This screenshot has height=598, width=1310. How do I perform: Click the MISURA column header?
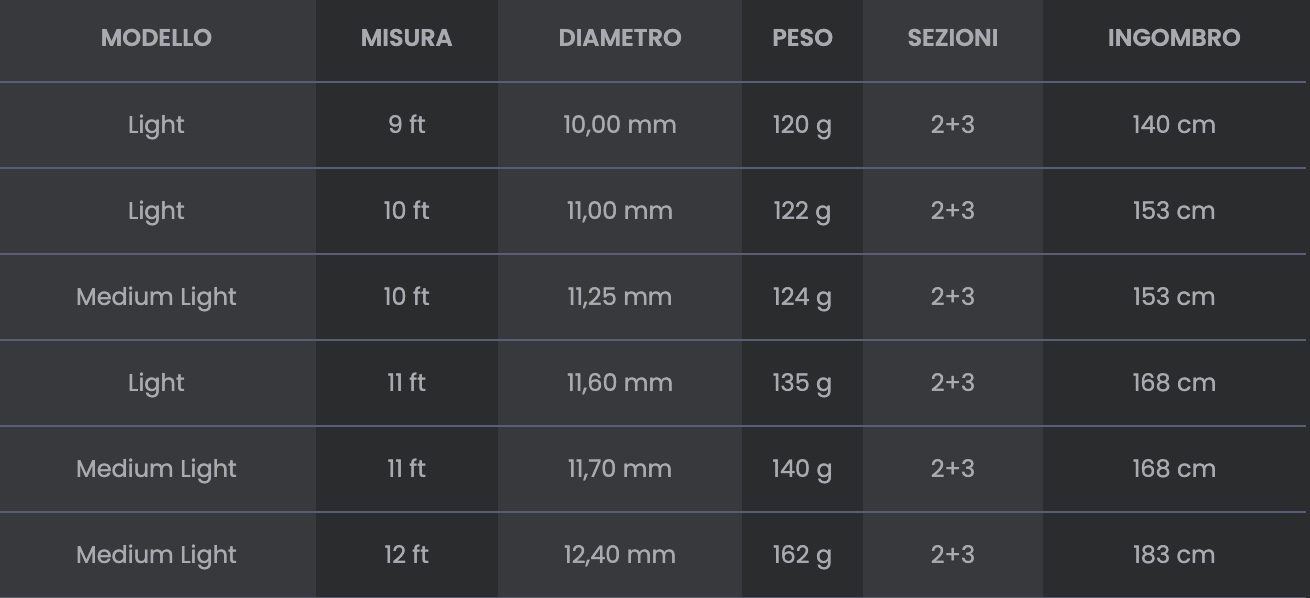406,38
